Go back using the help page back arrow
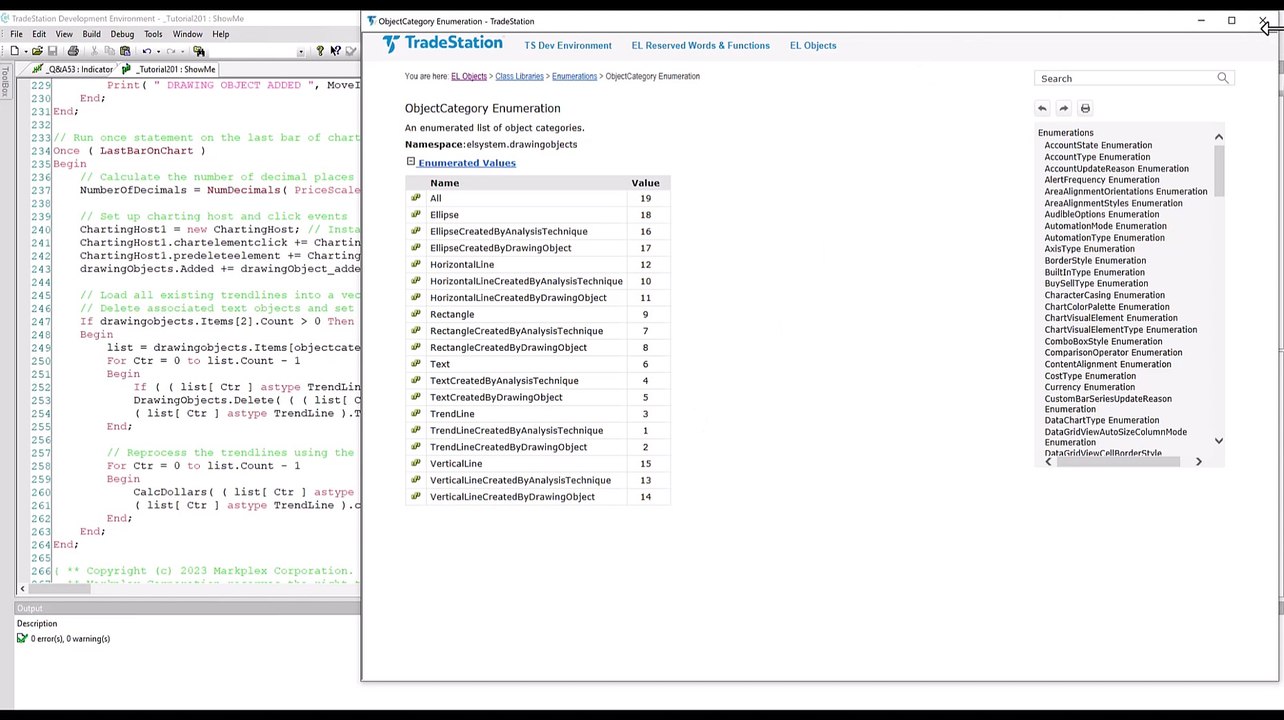 pyautogui.click(x=1042, y=108)
